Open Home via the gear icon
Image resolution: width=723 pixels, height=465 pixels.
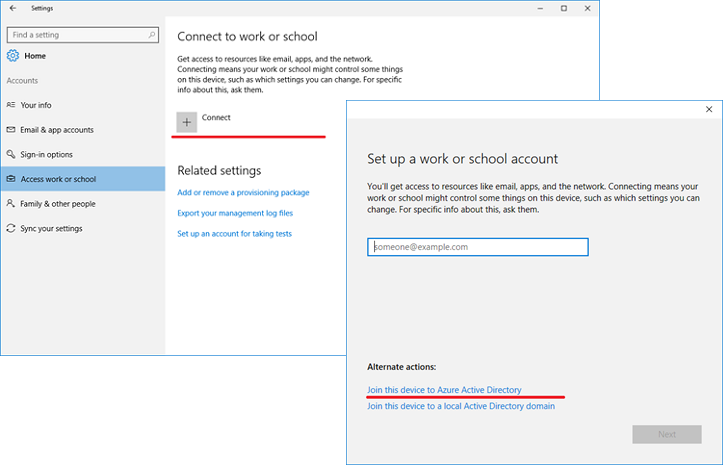(x=13, y=56)
